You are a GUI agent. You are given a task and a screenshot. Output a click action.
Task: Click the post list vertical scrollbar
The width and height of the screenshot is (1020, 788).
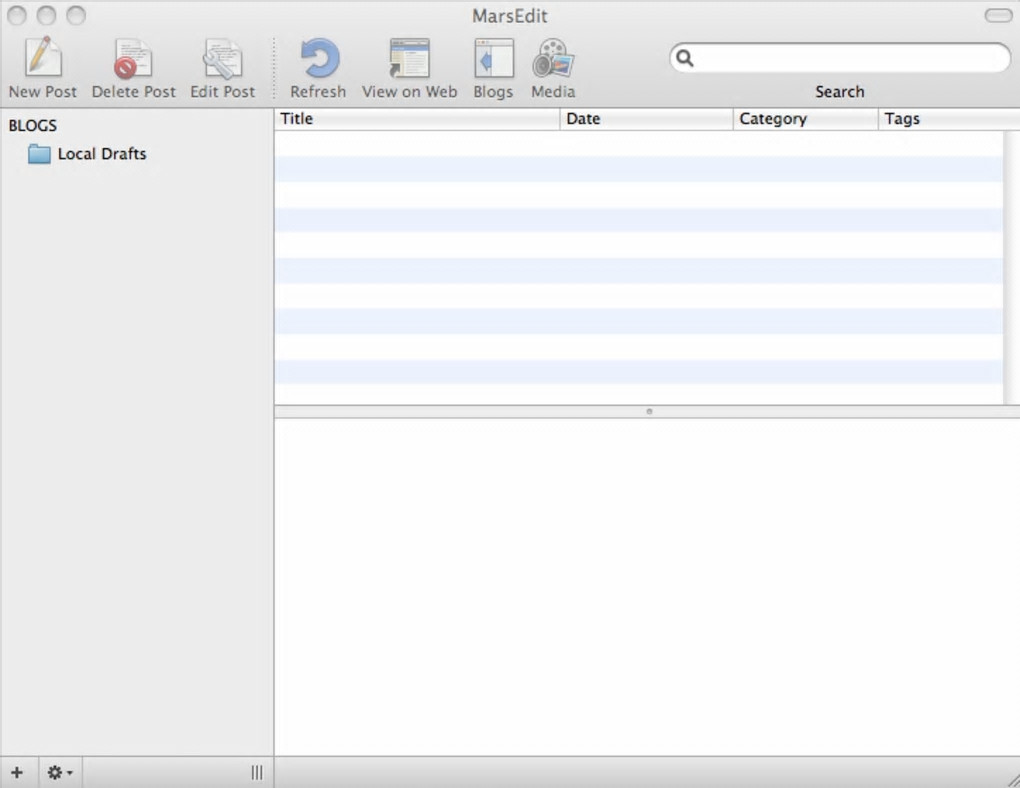click(1012, 267)
